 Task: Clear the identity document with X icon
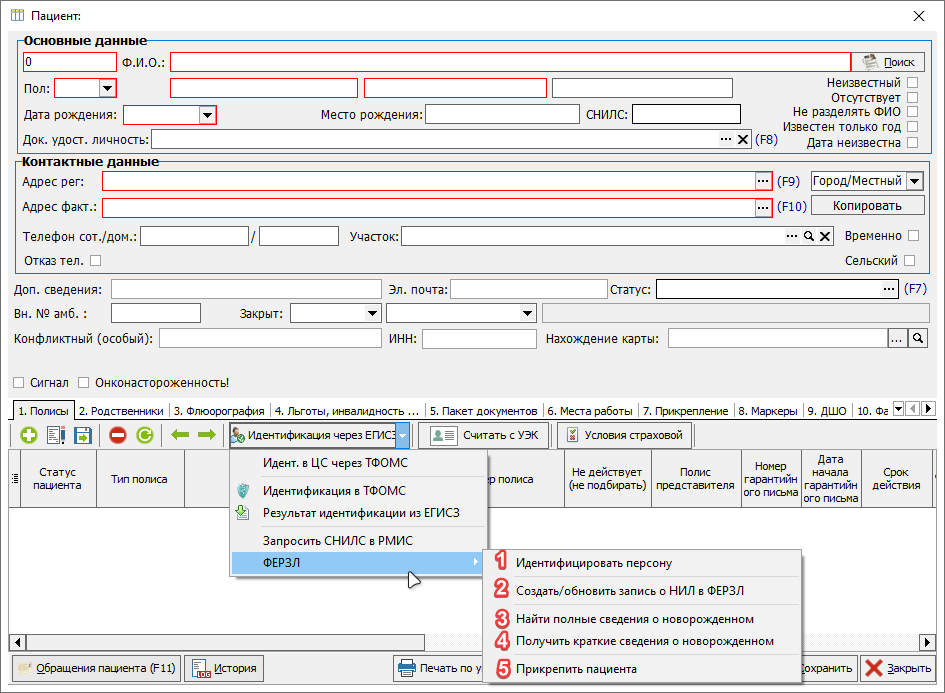tap(743, 140)
